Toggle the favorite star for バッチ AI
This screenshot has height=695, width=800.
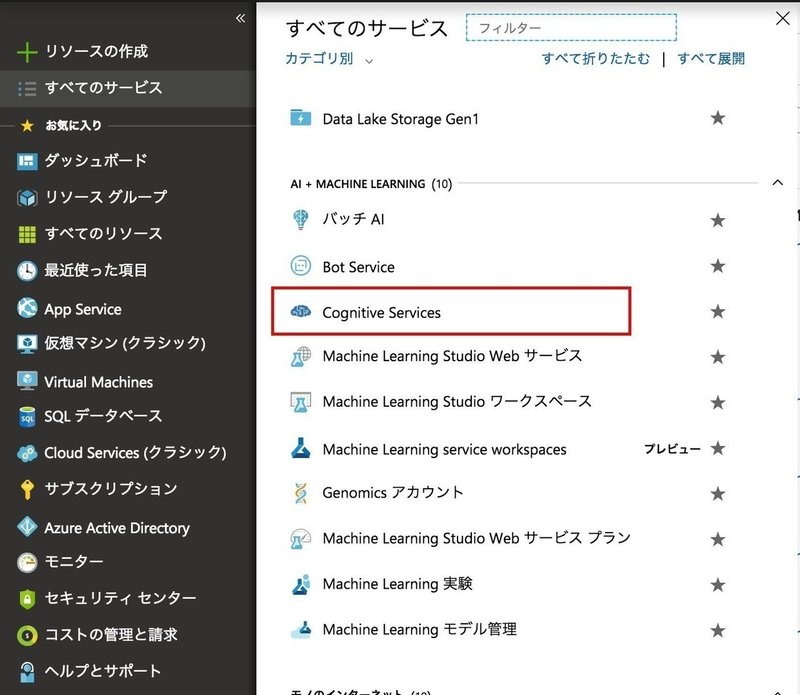coord(718,220)
